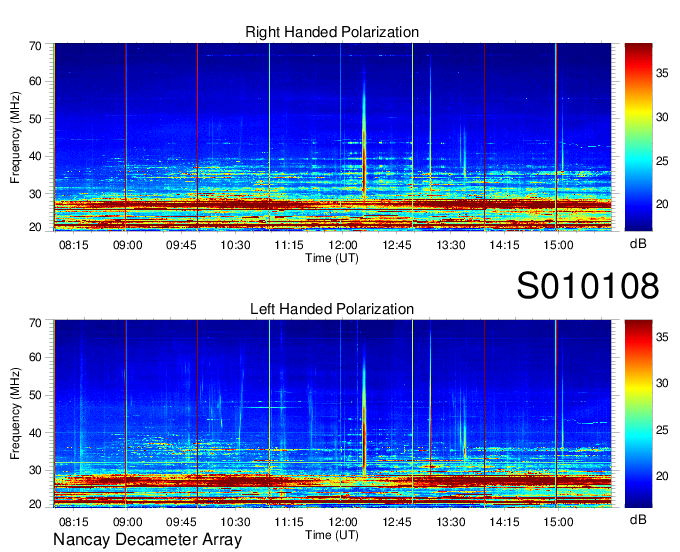
Task: Click the dB unit under left-handed colorbar
Action: [x=638, y=520]
